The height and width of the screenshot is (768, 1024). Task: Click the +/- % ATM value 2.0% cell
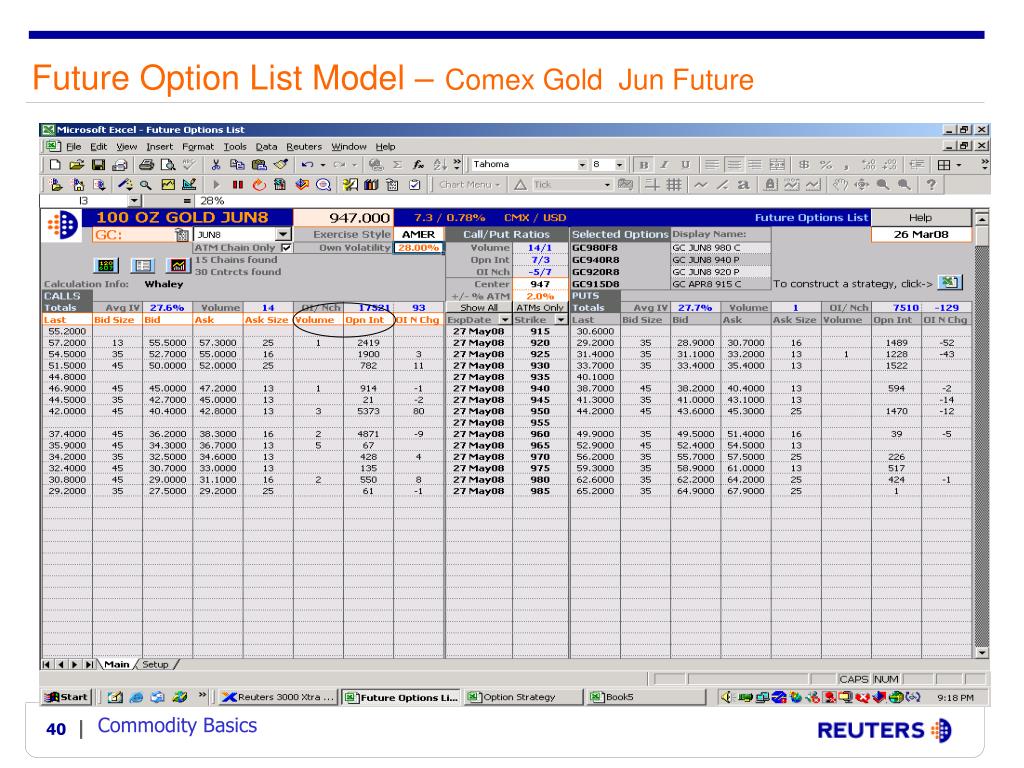[540, 296]
